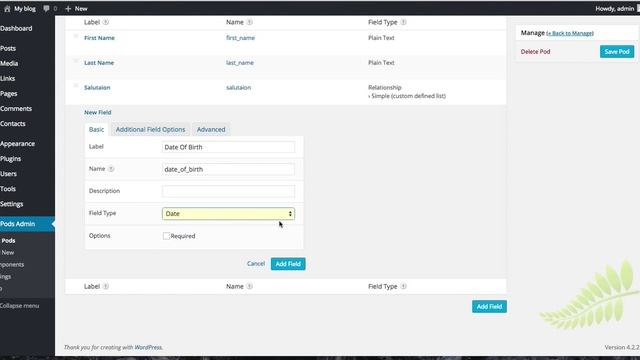
Task: Open the Howdy, admin account menu
Action: coord(614,9)
